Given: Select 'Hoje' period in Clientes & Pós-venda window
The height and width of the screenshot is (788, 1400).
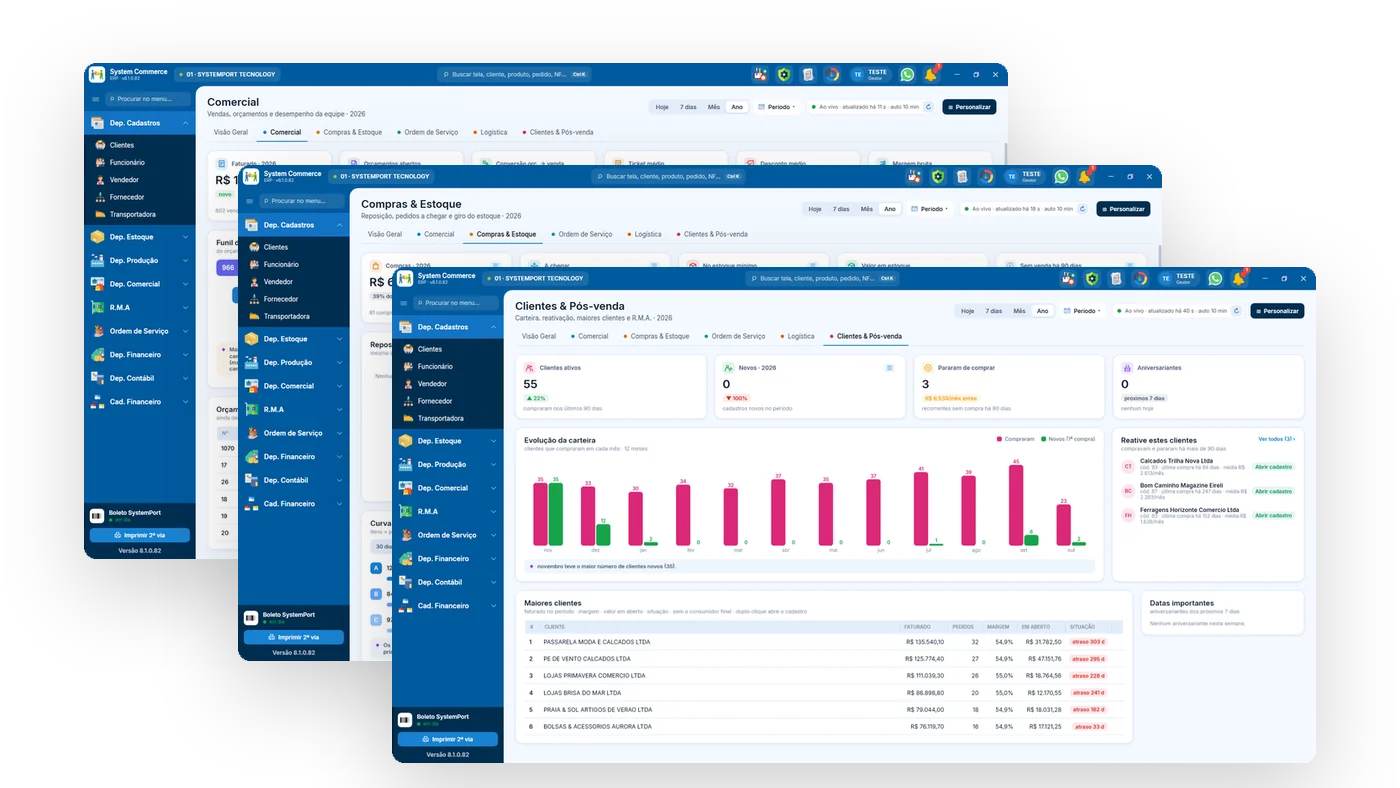Looking at the screenshot, I should (968, 311).
